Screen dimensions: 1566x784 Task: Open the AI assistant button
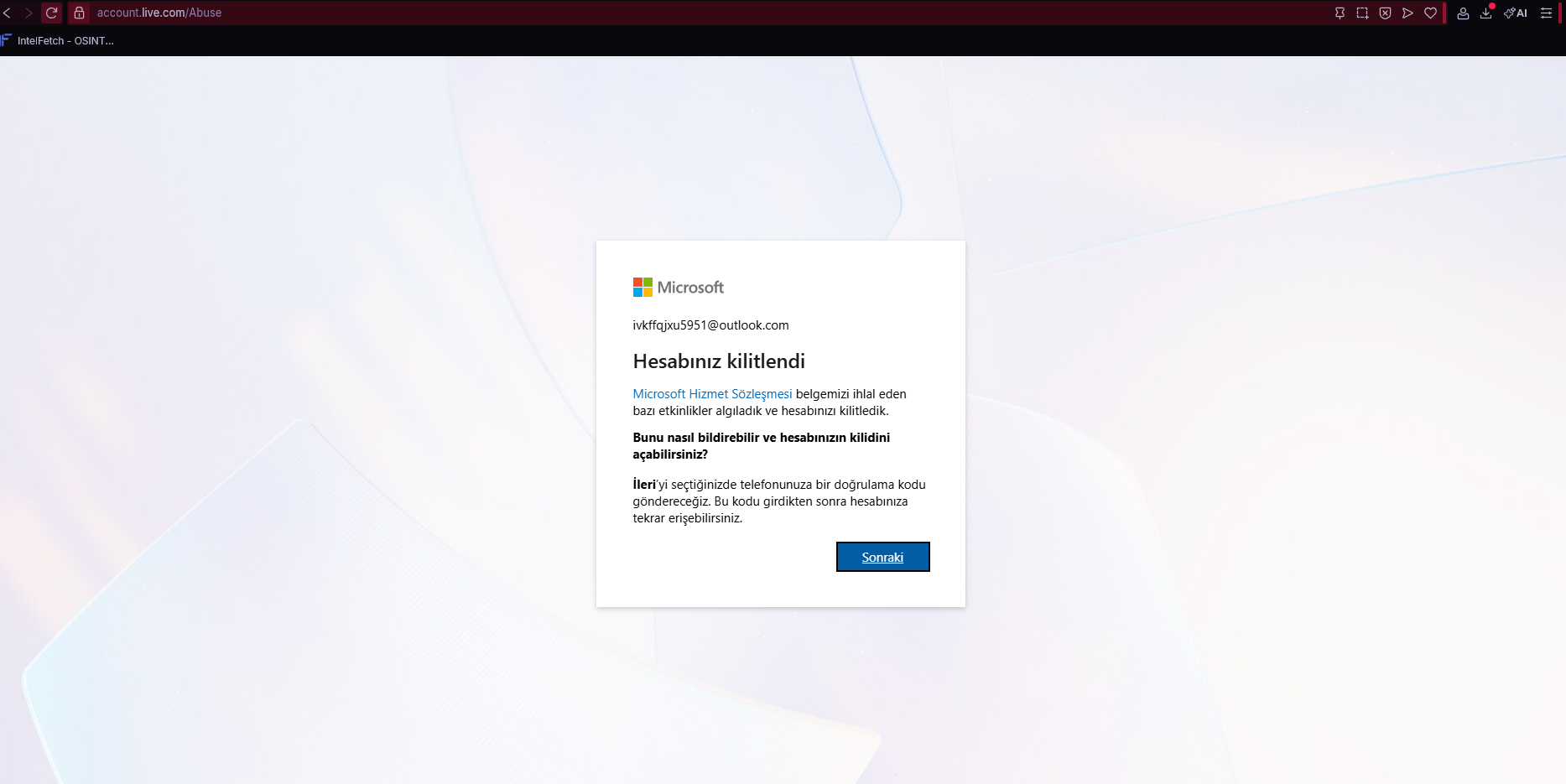point(1516,13)
